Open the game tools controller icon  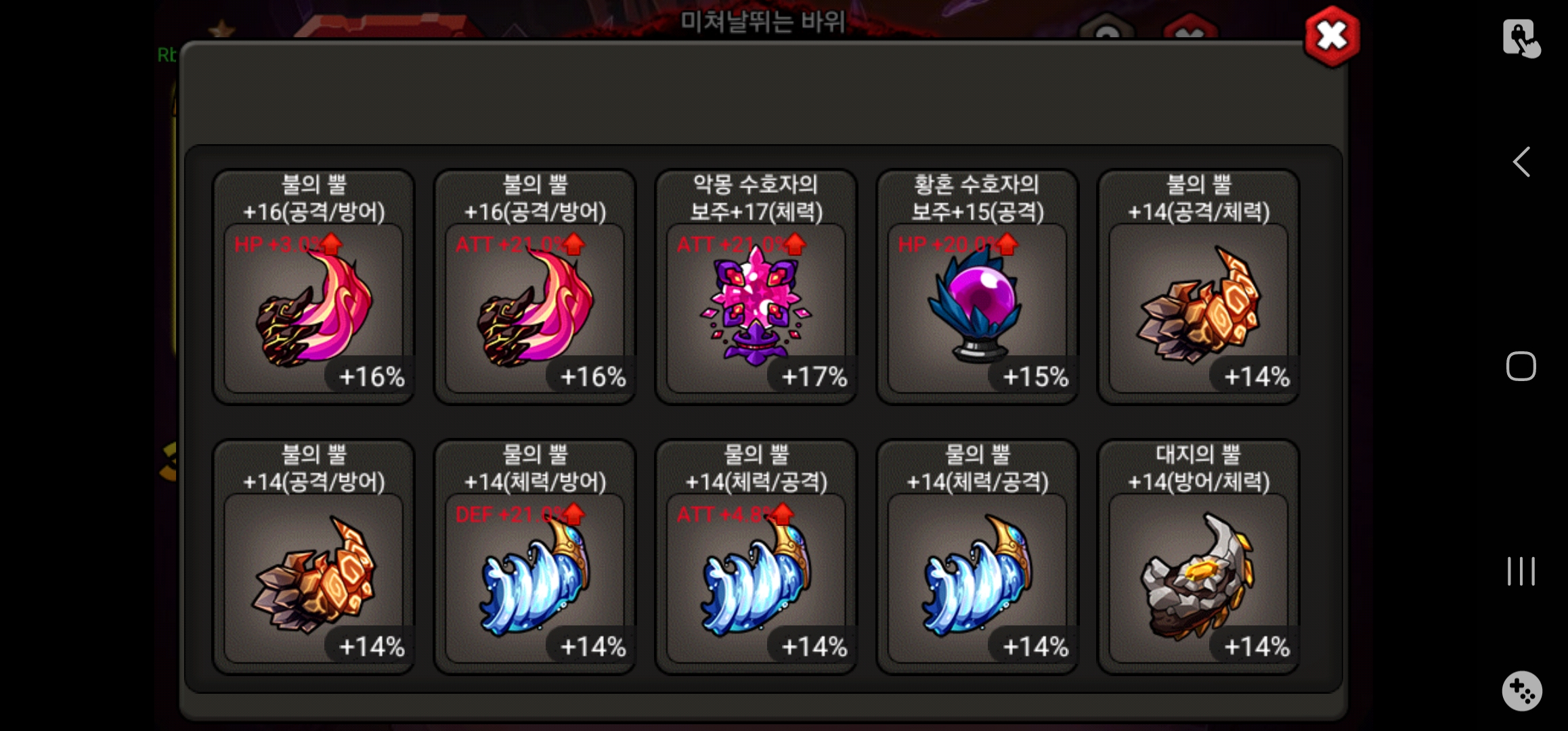(1522, 690)
